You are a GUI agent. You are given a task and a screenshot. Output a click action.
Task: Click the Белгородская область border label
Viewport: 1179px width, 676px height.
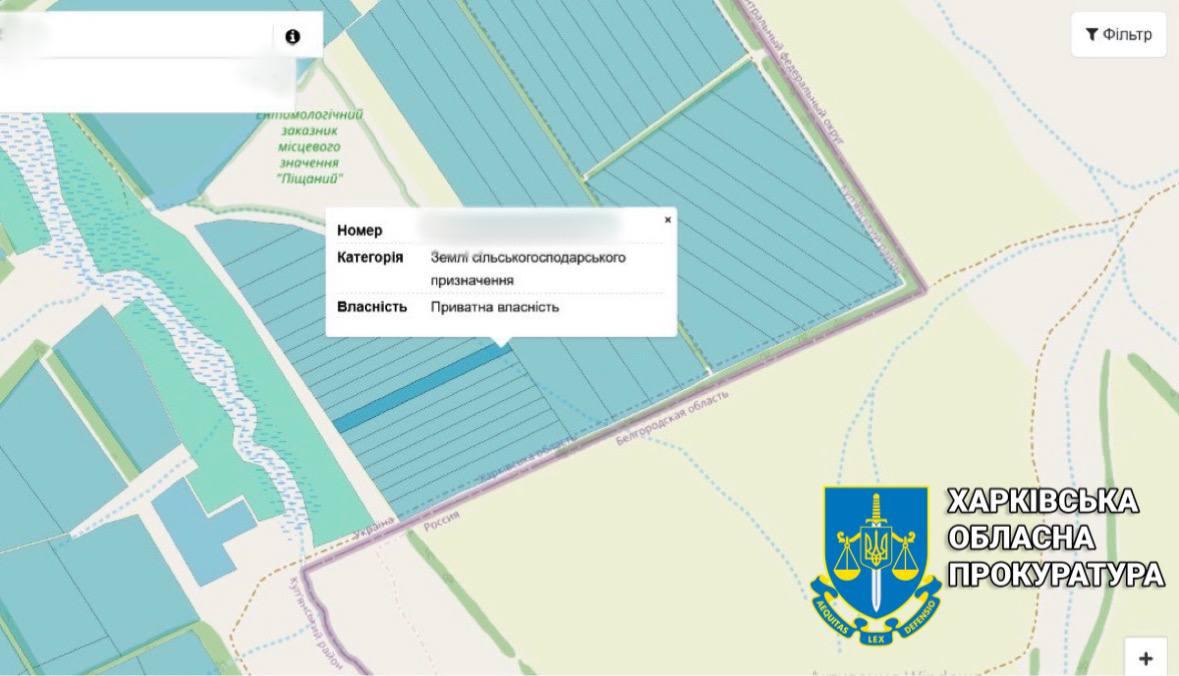point(671,418)
